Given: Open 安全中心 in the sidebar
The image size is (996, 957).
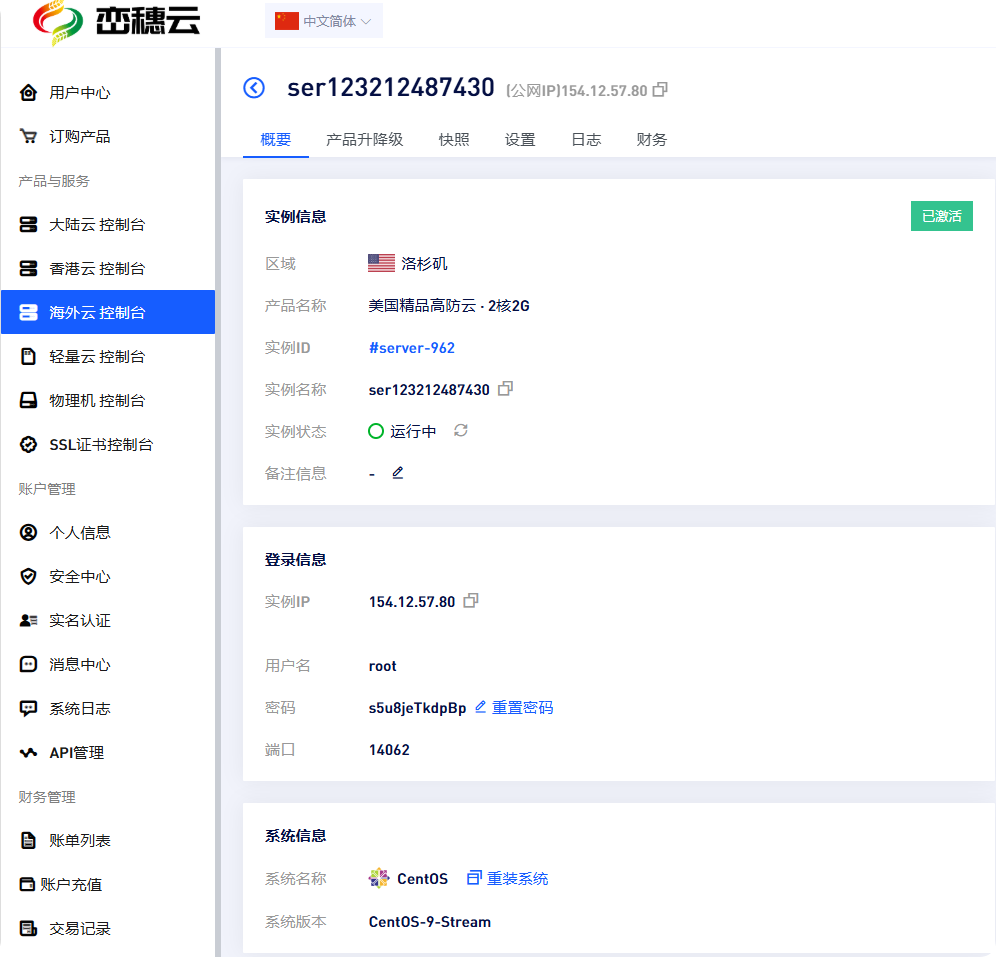Looking at the screenshot, I should coord(108,576).
